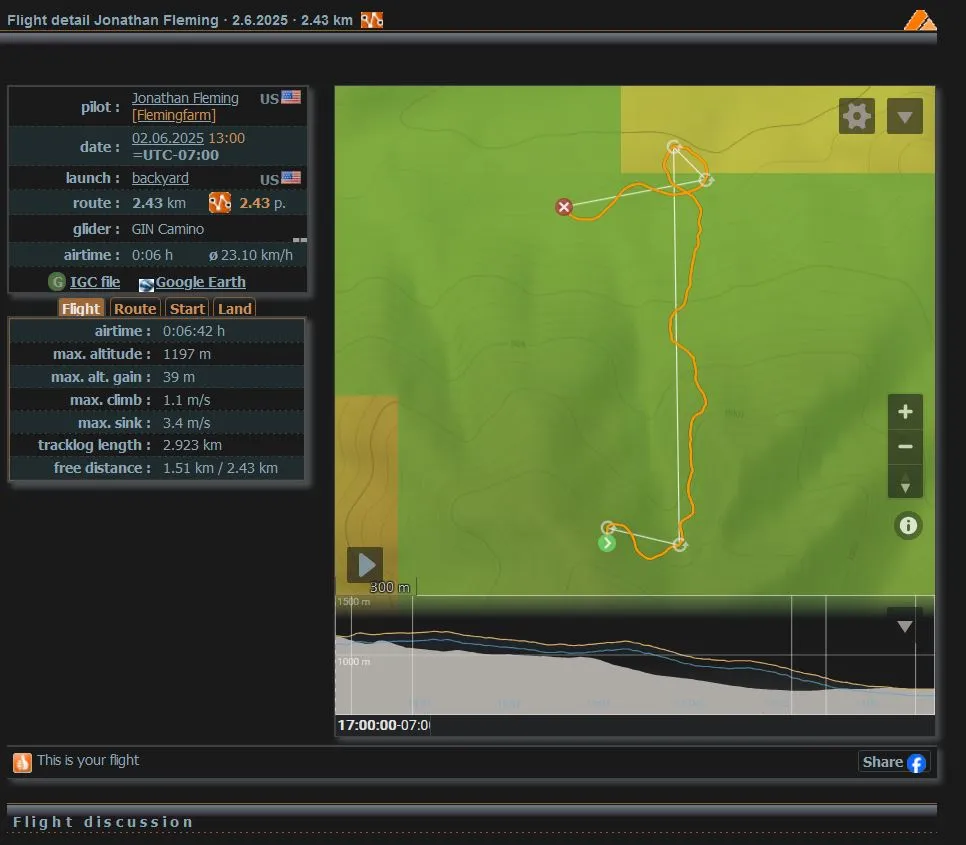Select the Flight tab

[x=81, y=308]
